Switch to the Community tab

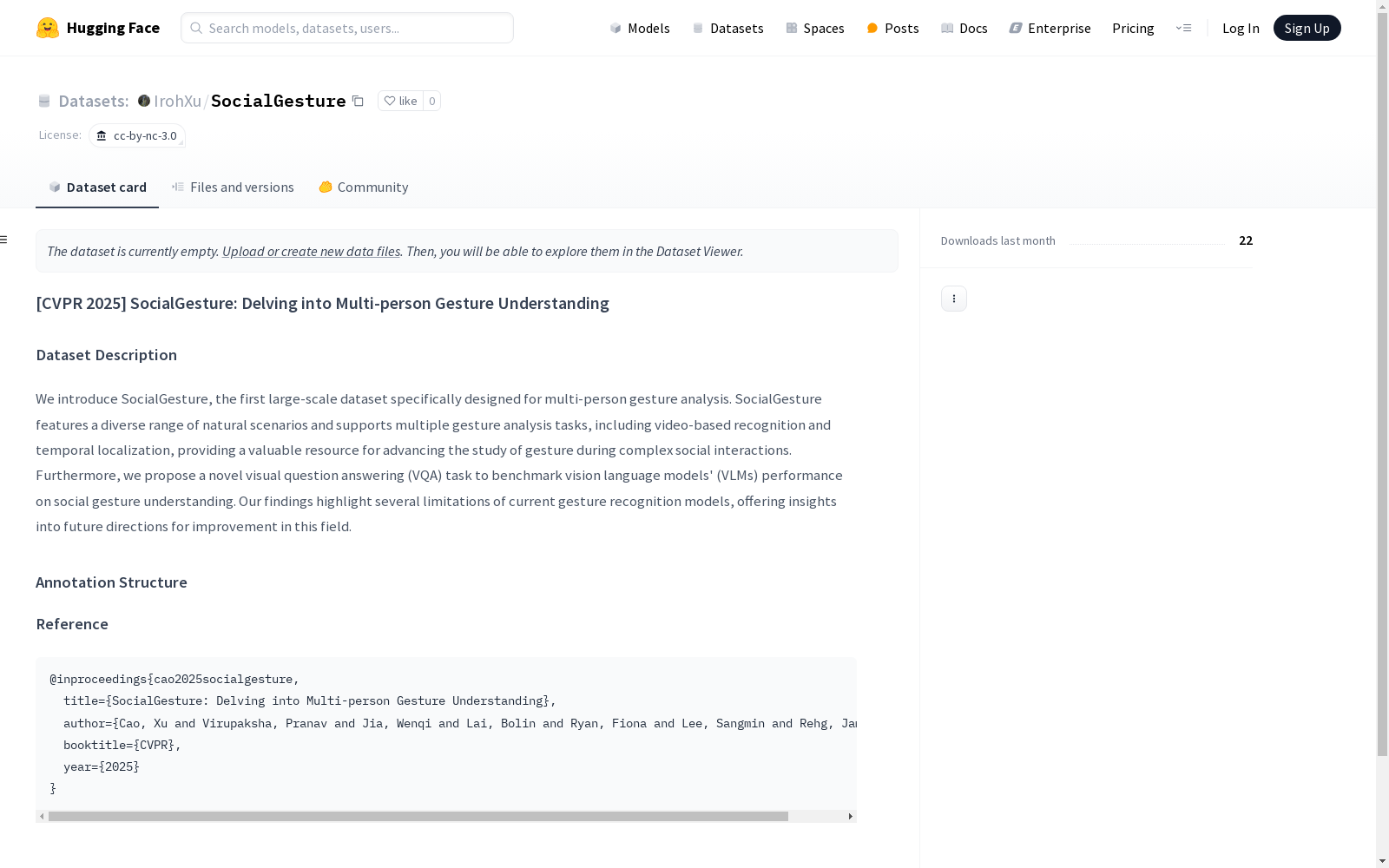(x=364, y=187)
